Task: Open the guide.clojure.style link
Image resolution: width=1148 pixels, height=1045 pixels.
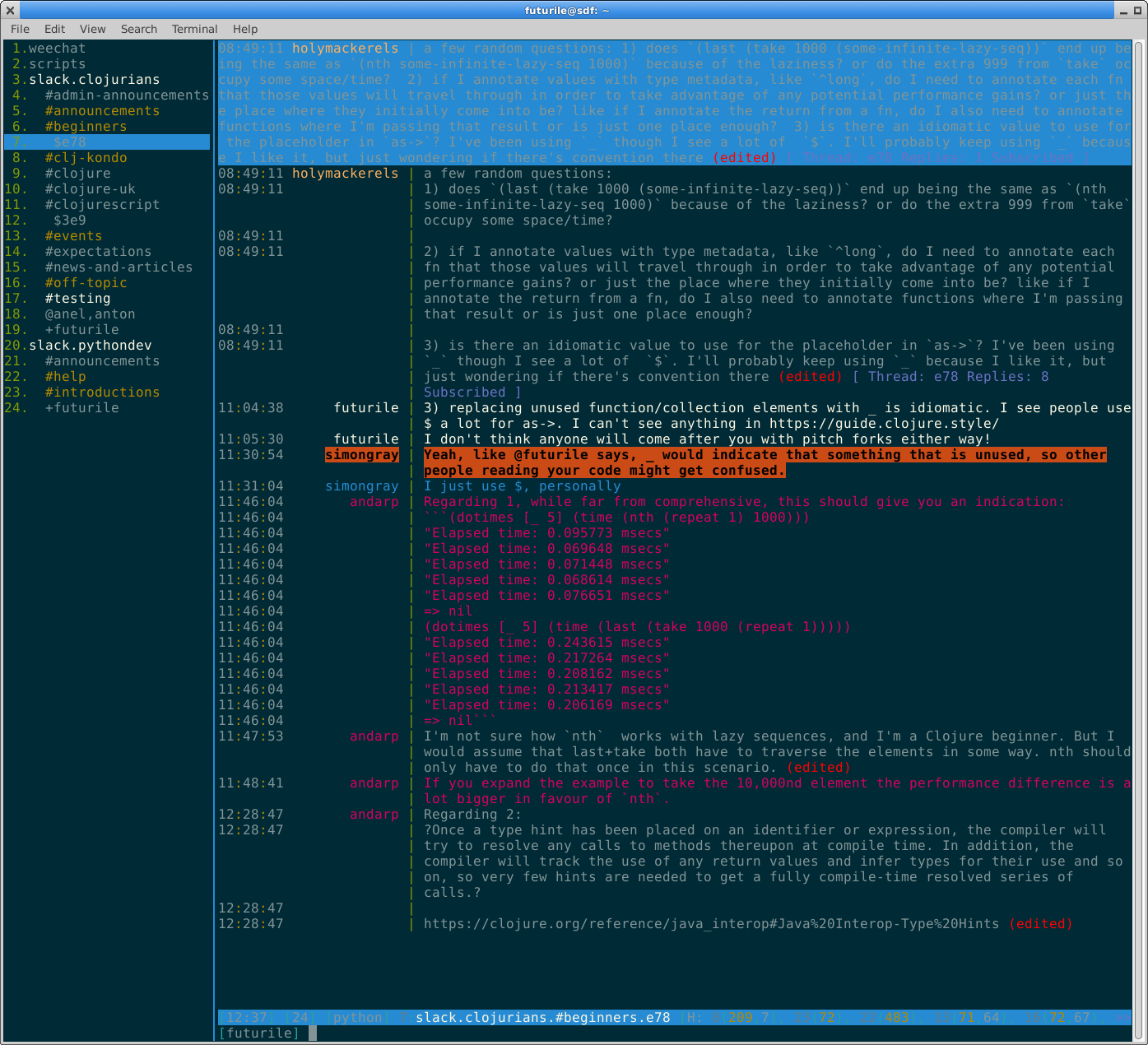Action: pyautogui.click(x=885, y=424)
